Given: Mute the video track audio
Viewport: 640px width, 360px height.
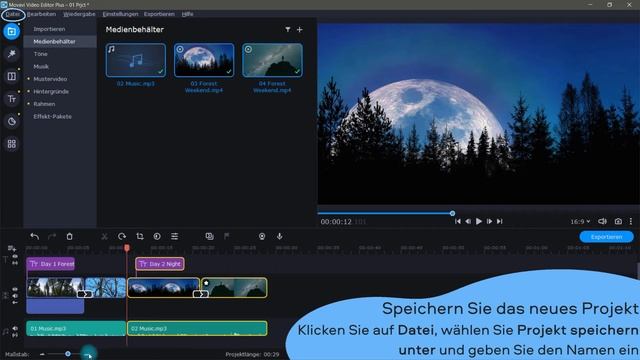Looking at the screenshot, I should click(x=15, y=296).
